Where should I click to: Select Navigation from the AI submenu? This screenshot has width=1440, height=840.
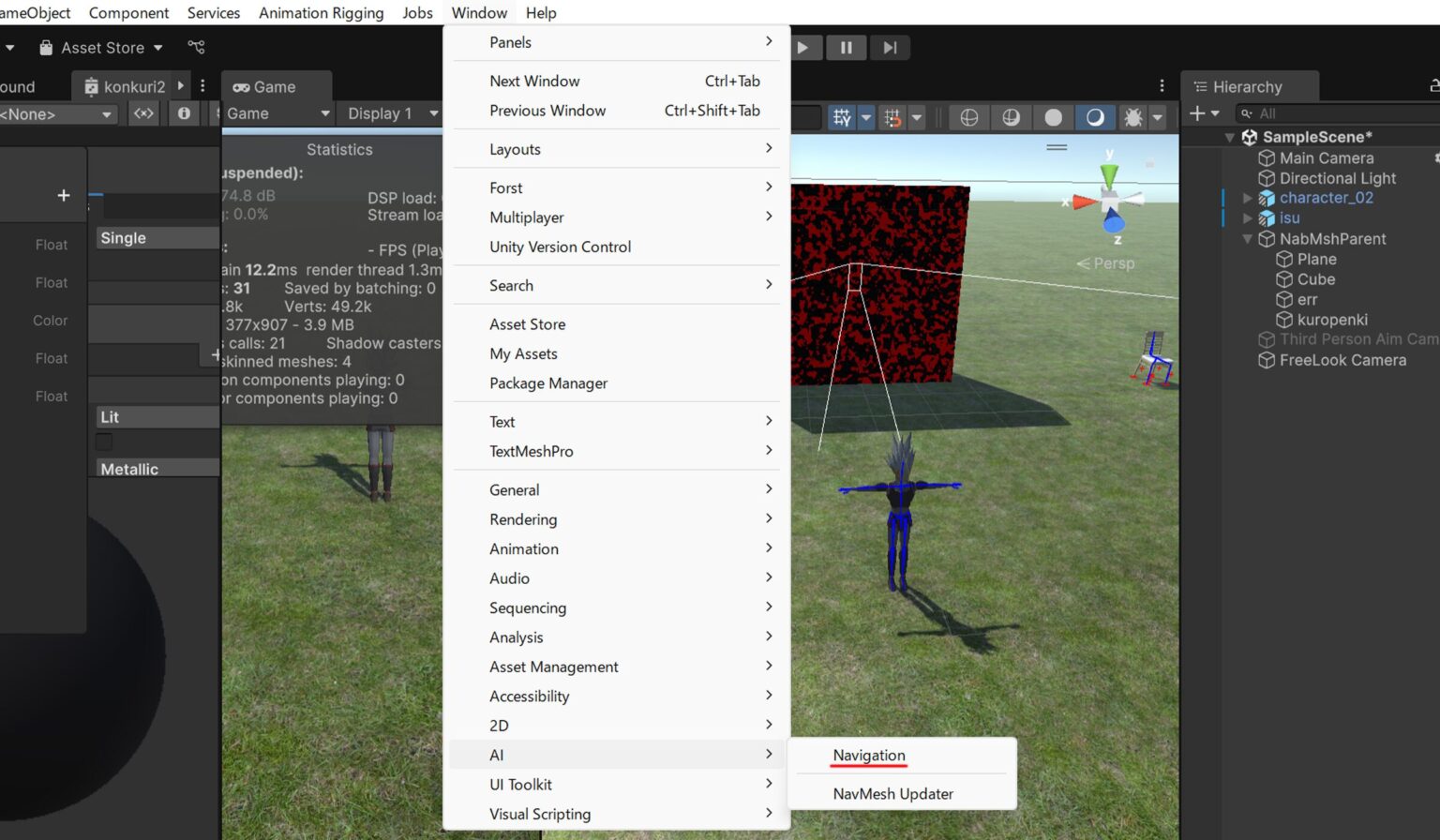868,756
